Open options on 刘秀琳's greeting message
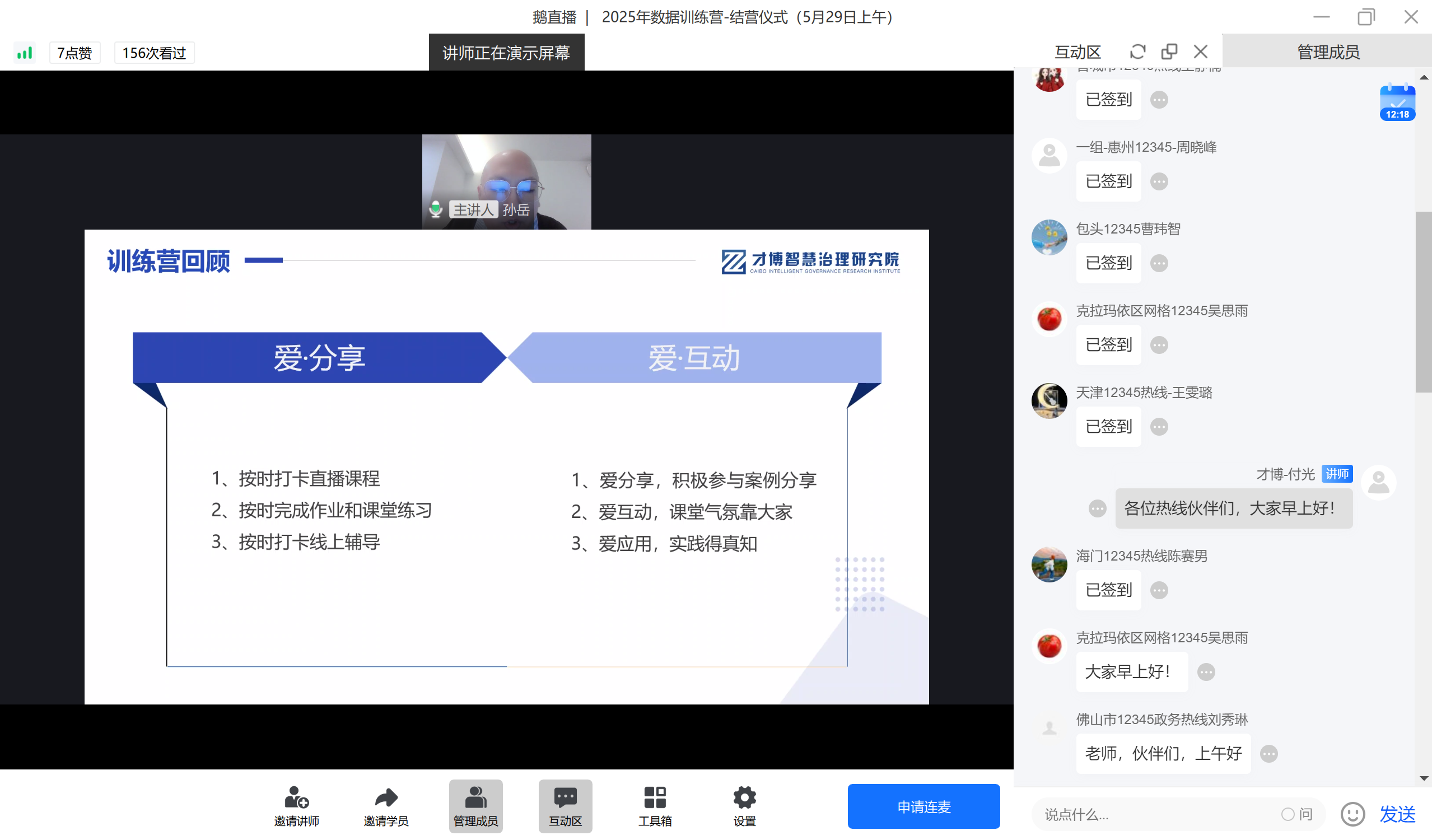Screen dimensions: 1432x840 pos(1270,753)
